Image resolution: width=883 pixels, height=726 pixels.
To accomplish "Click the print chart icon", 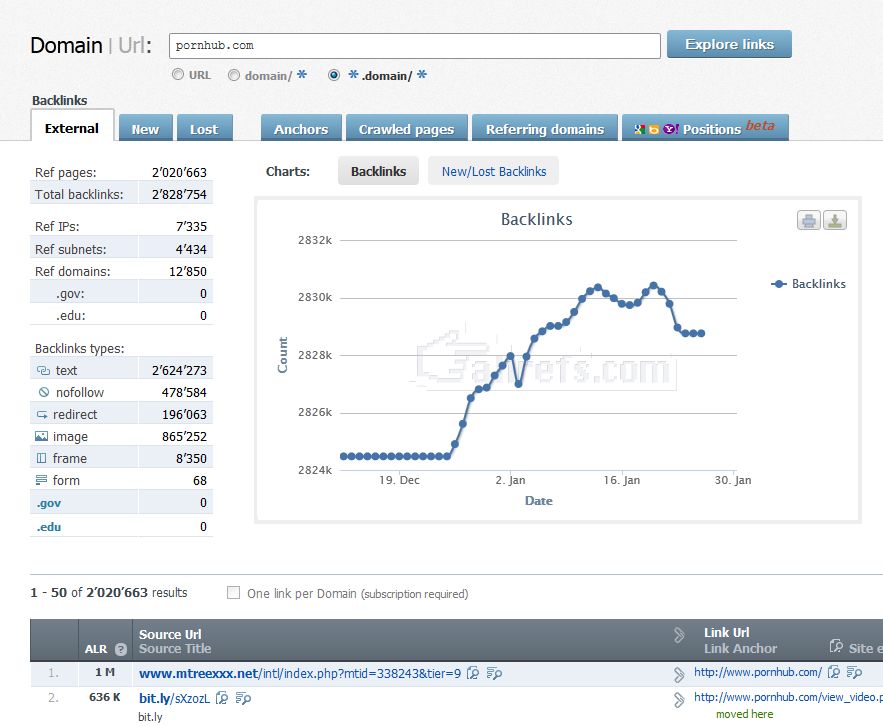I will pyautogui.click(x=809, y=220).
